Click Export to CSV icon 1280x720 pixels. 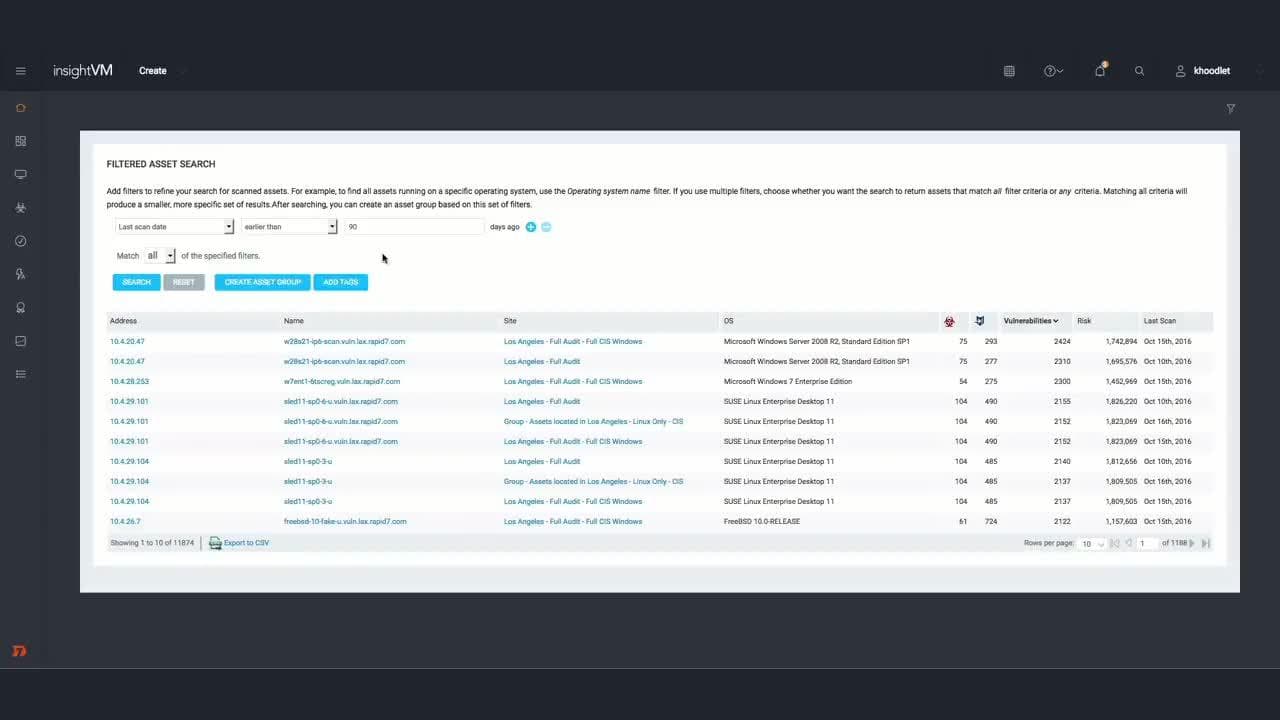pyautogui.click(x=215, y=543)
